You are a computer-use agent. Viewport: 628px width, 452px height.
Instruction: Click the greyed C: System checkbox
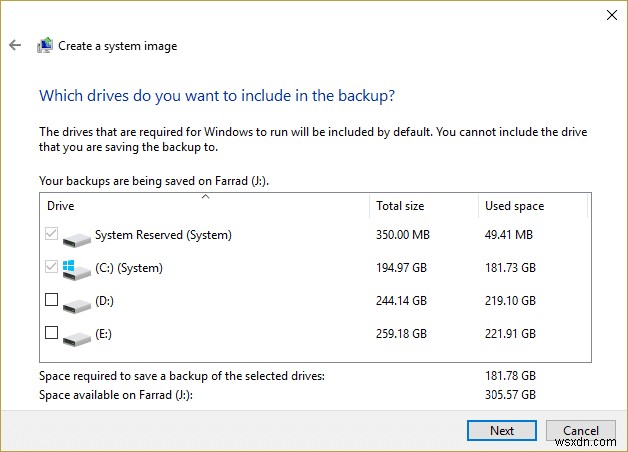[53, 268]
